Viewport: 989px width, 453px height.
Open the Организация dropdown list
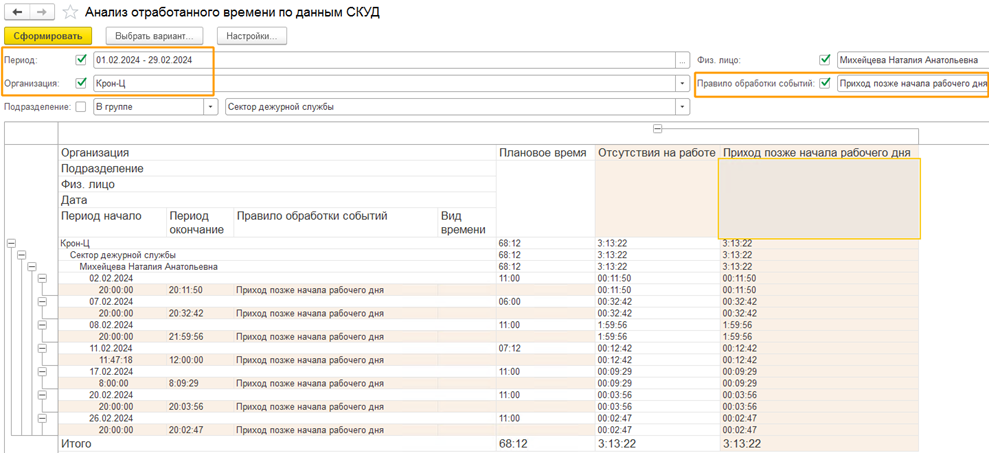[683, 83]
